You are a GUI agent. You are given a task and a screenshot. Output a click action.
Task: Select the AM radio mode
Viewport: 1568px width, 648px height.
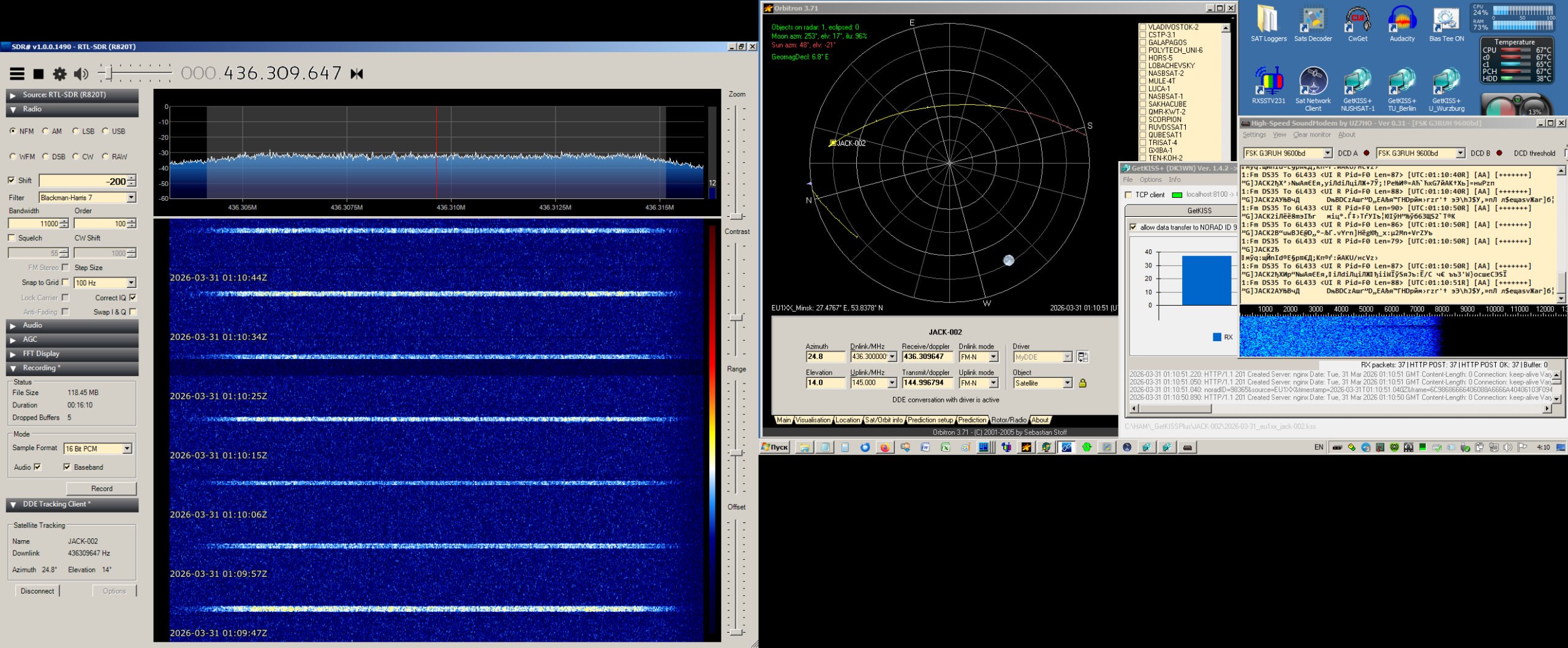[x=46, y=131]
